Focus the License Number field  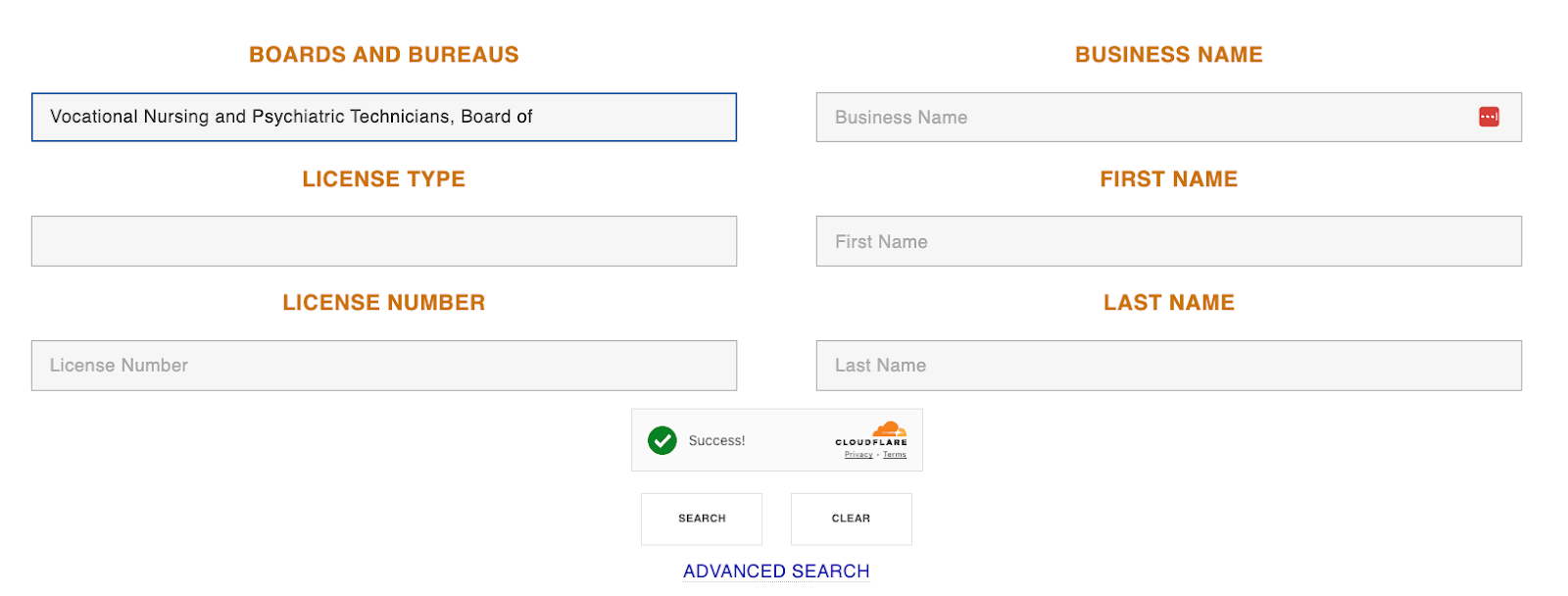pos(383,366)
